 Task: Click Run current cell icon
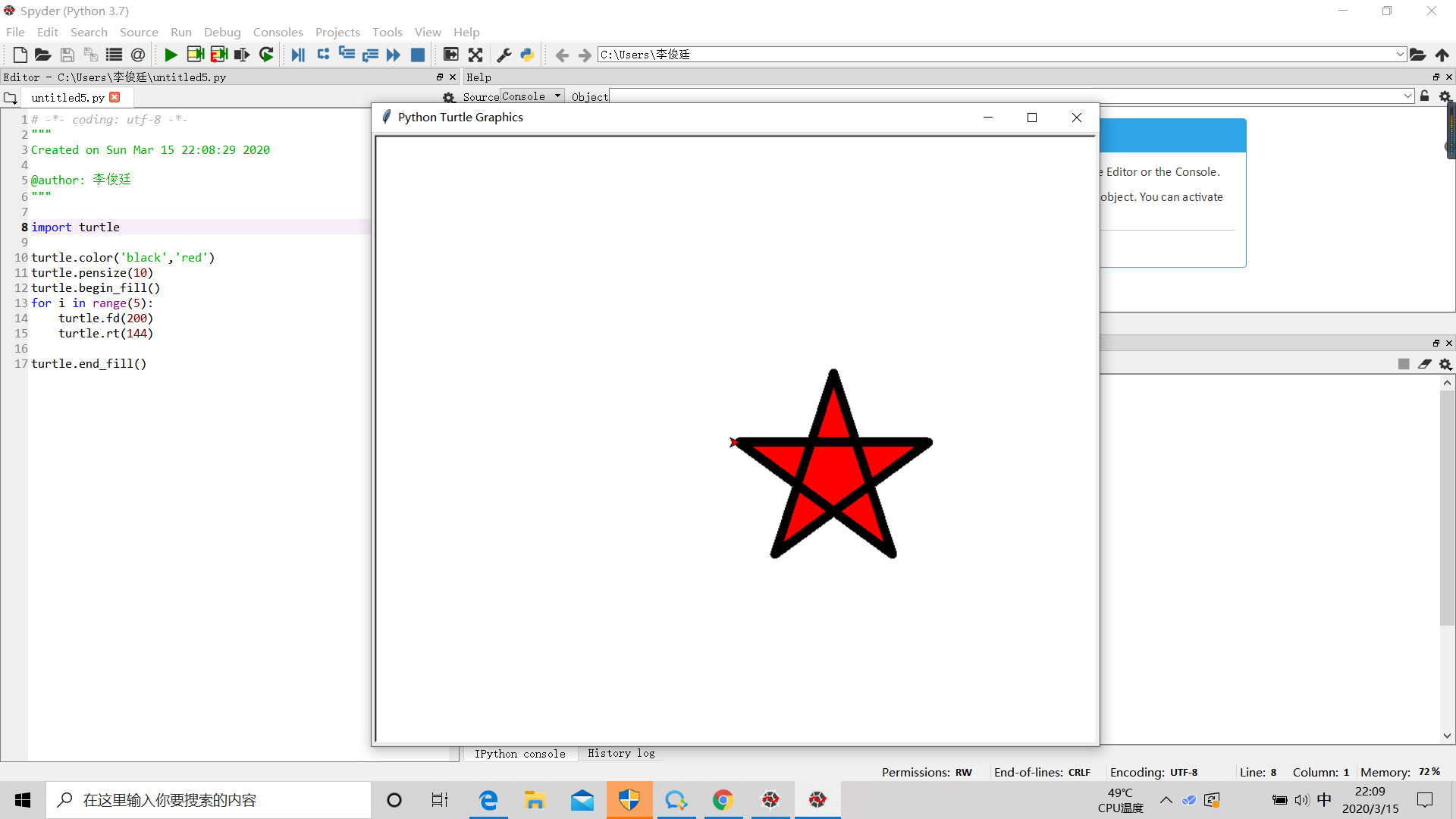(x=195, y=55)
